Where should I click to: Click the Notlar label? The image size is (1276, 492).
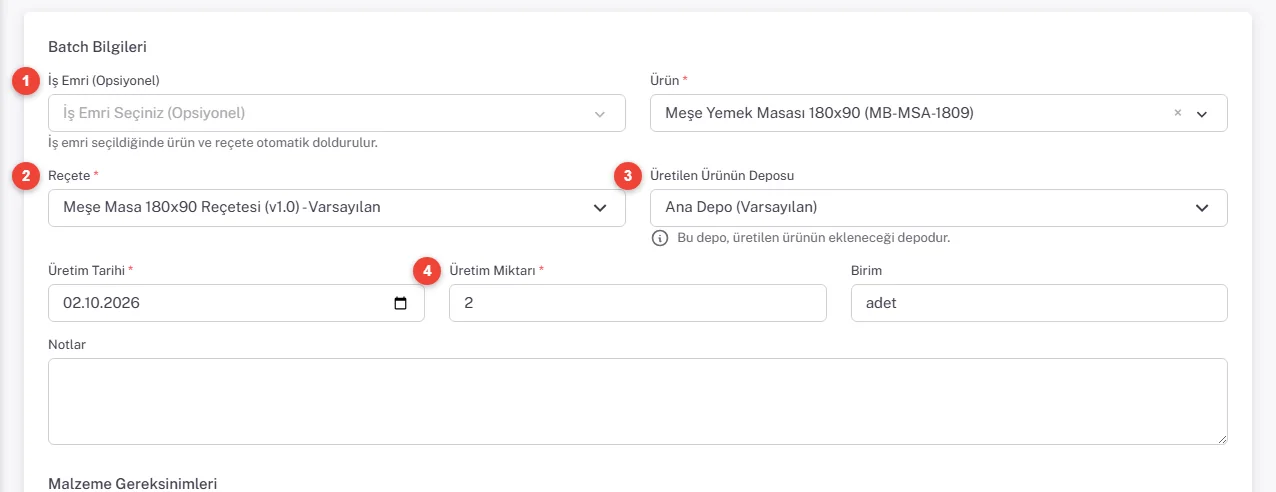coord(67,344)
